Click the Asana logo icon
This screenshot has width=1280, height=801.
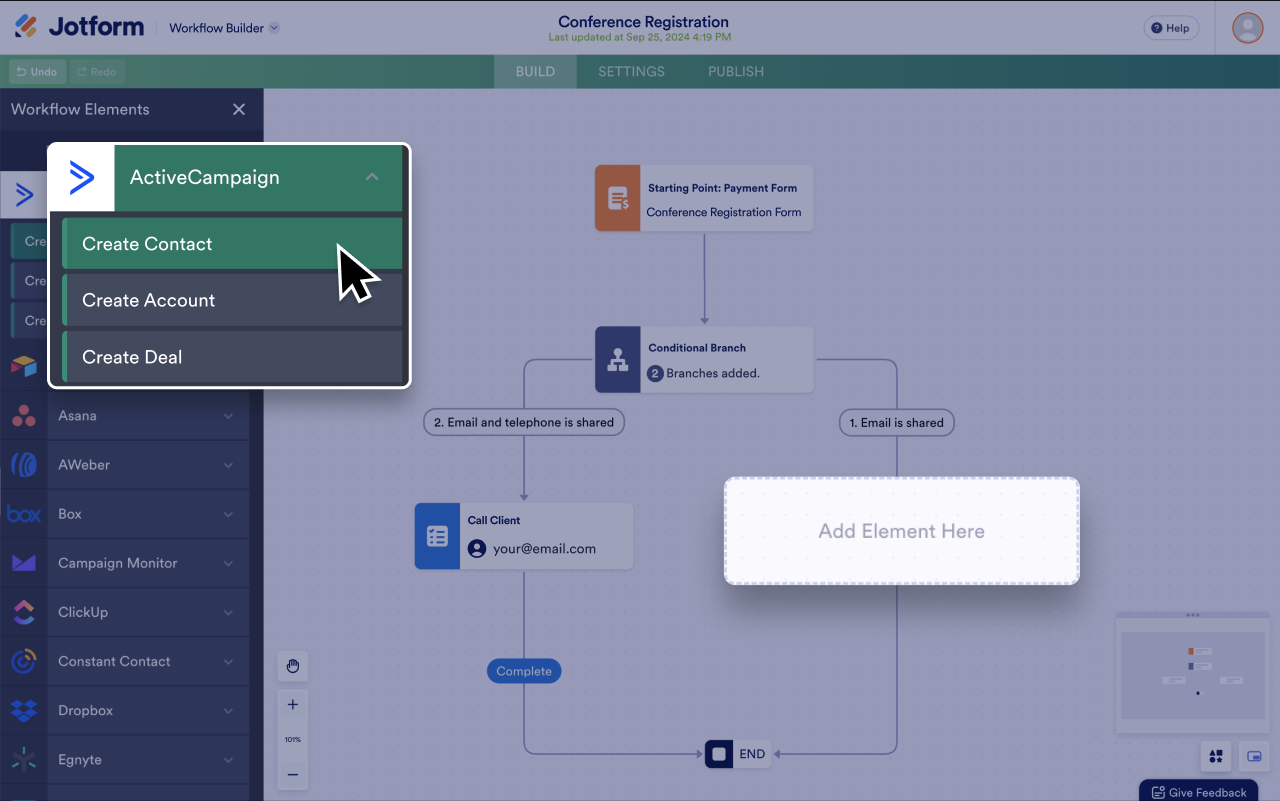24,415
